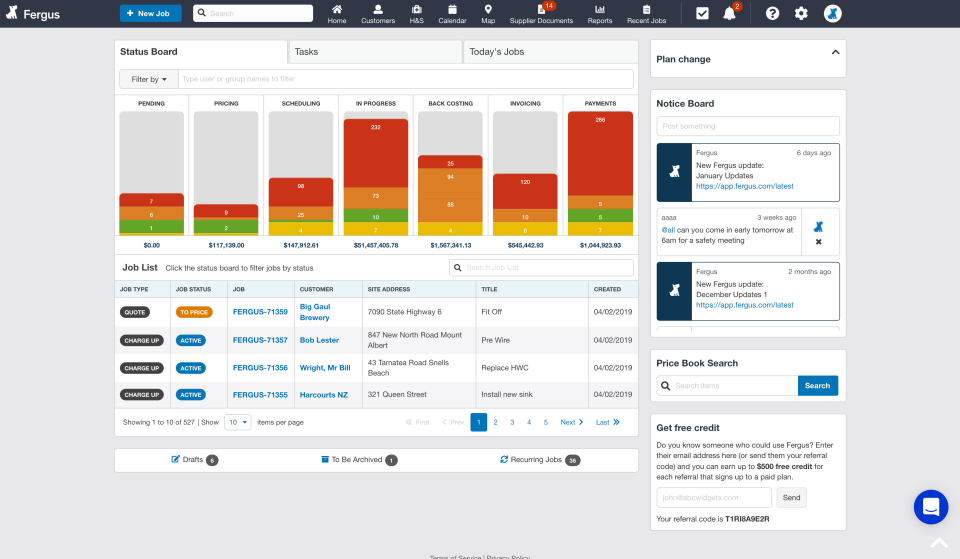This screenshot has width=960, height=559.
Task: Sort by Created column header
Action: pos(607,290)
